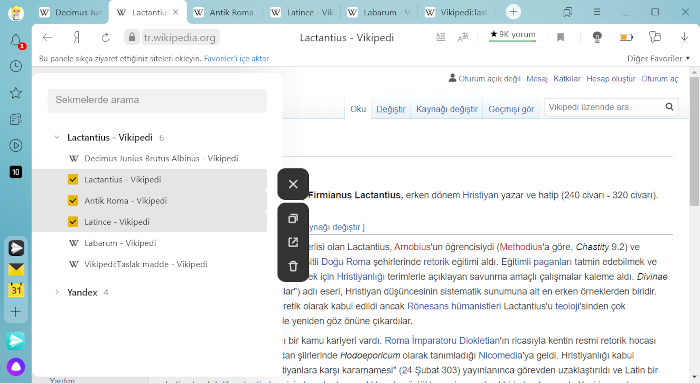Open the feedback bubbles icon in toolbar

click(654, 37)
